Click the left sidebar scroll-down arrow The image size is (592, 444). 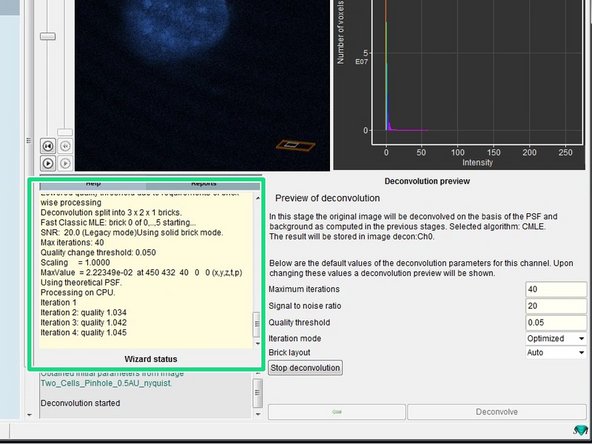pos(30,415)
